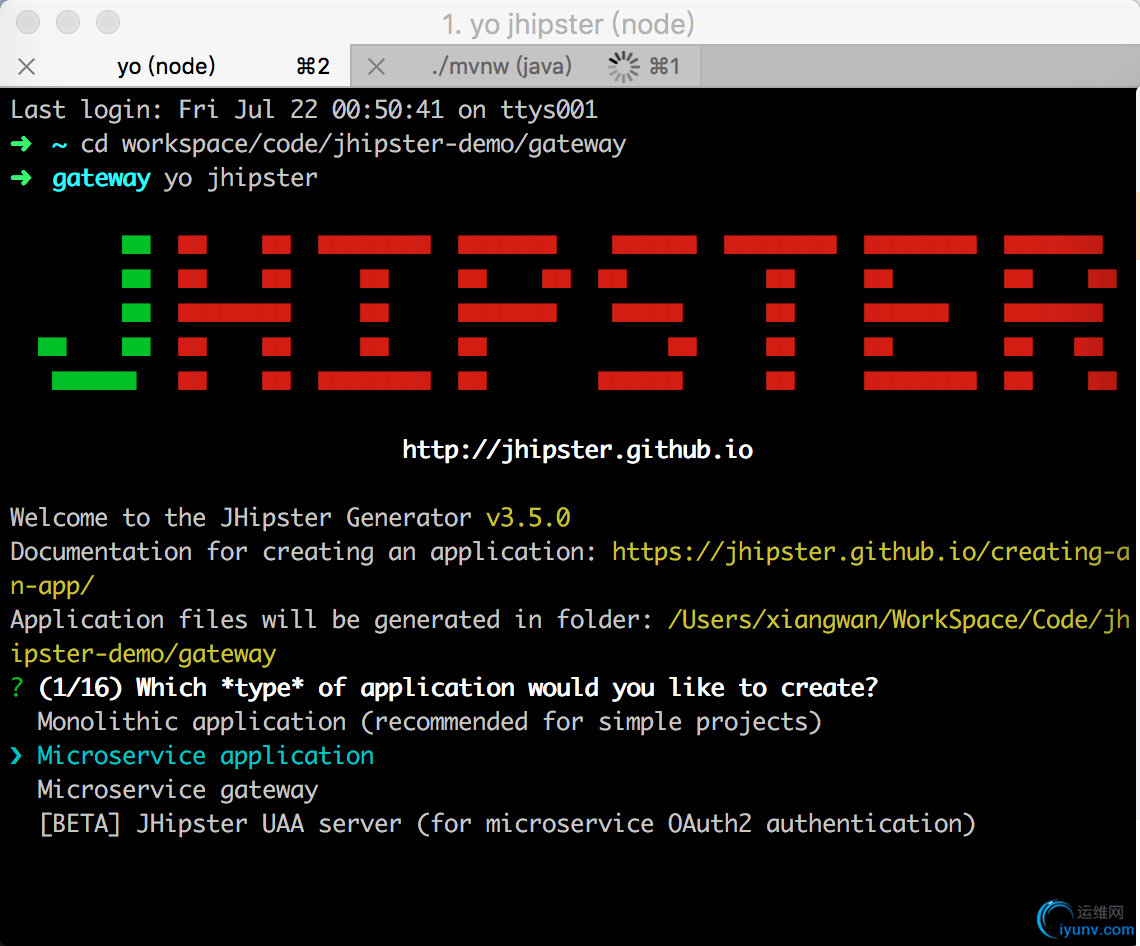Click the 'Welcome to the JHipster Generator' text
The height and width of the screenshot is (946, 1140).
pos(241,518)
